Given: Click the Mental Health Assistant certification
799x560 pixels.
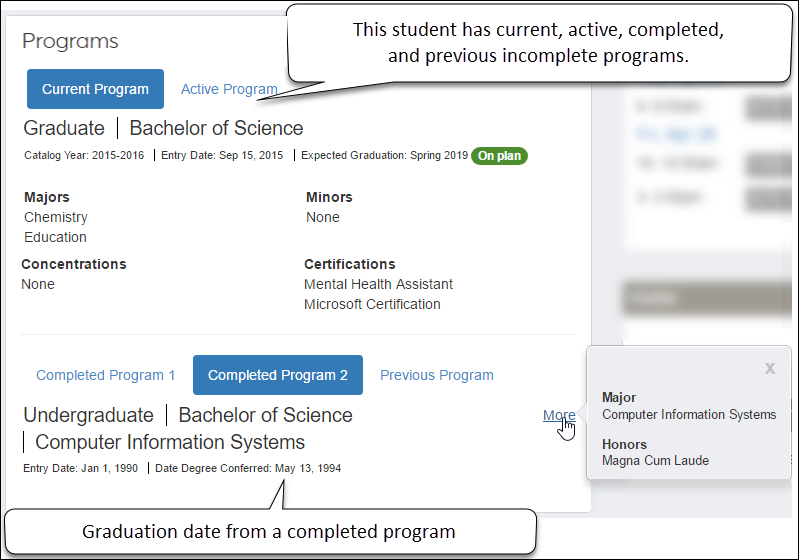Looking at the screenshot, I should [378, 285].
